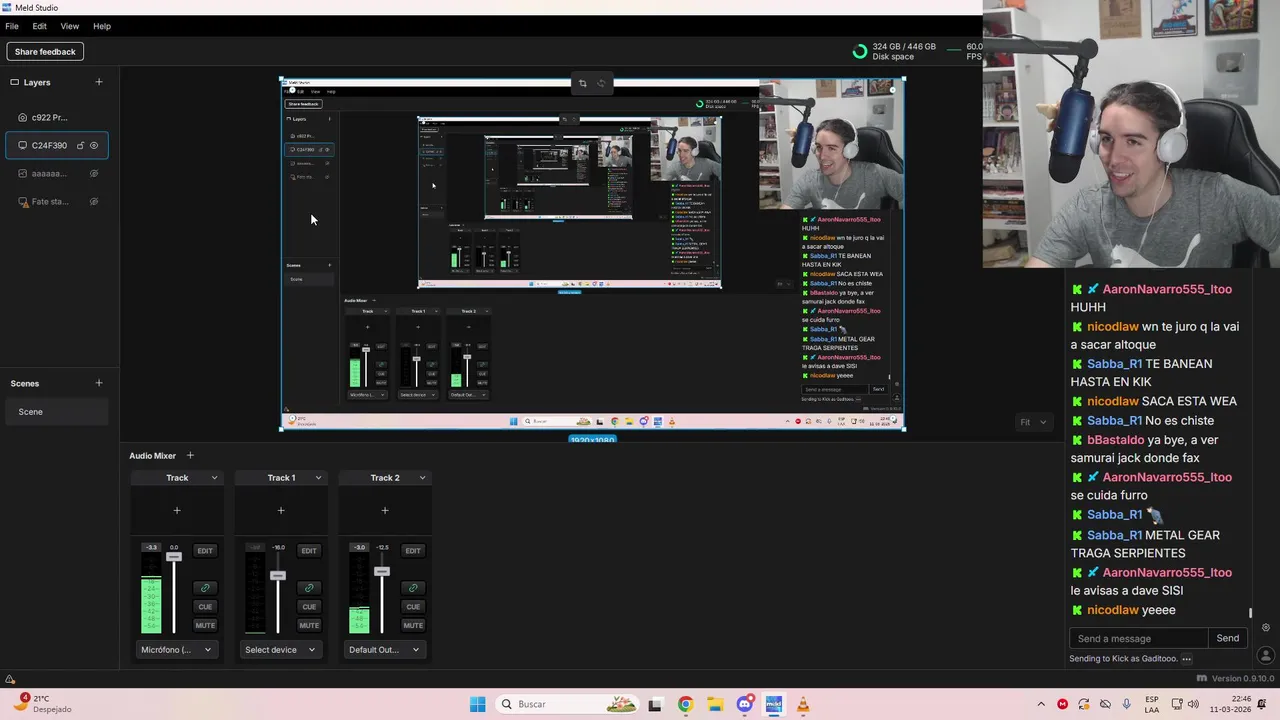
Task: Open the Micrófono device dropdown
Action: coord(177,650)
